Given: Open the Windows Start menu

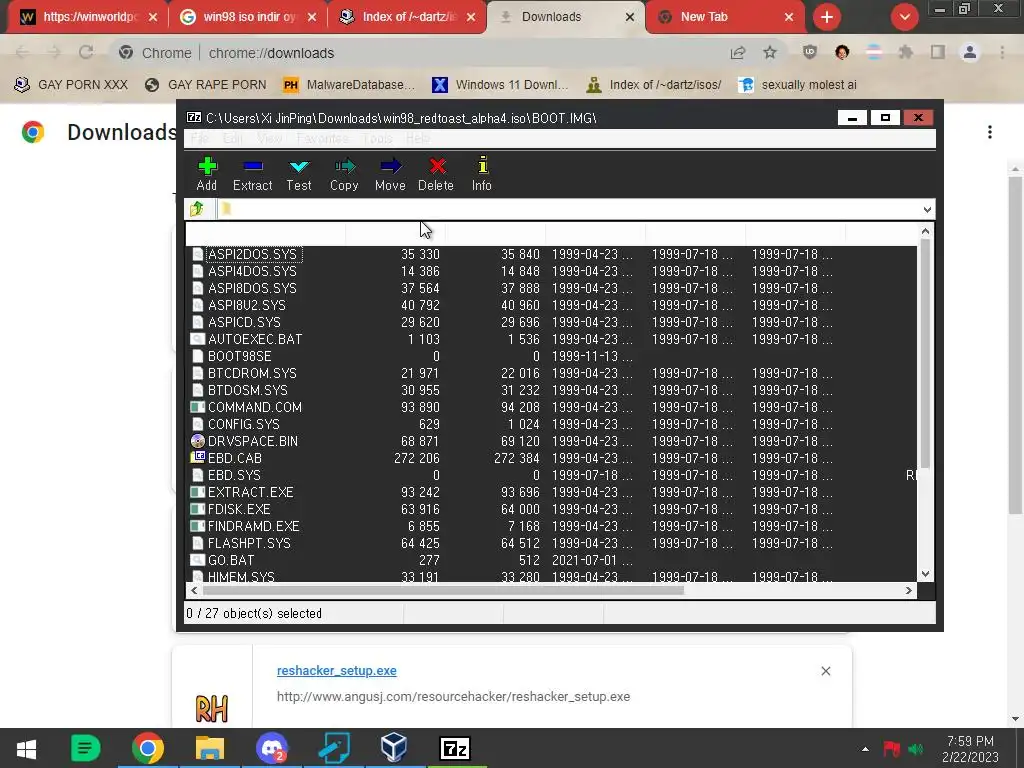Looking at the screenshot, I should [26, 748].
